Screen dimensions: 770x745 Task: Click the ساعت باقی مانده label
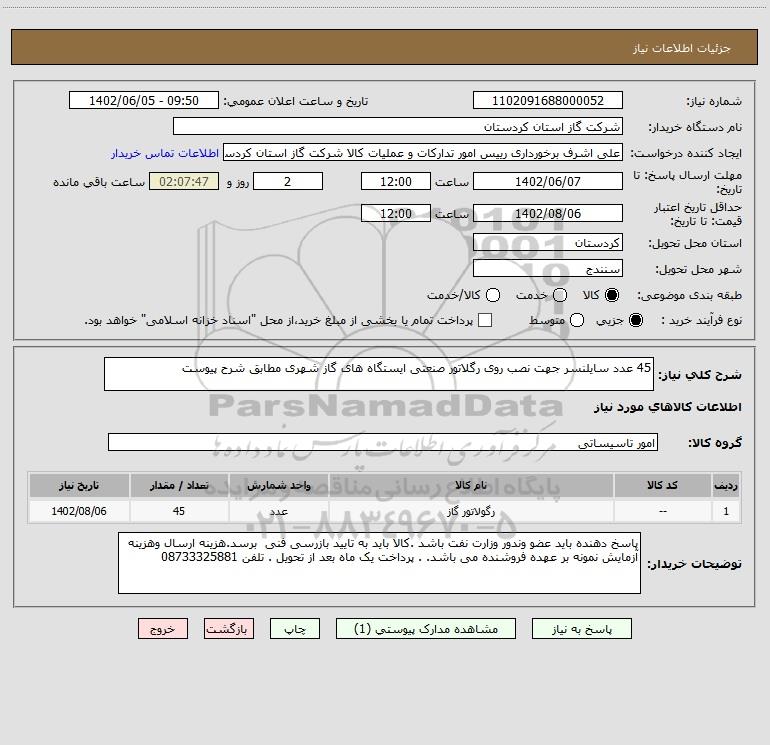point(99,182)
